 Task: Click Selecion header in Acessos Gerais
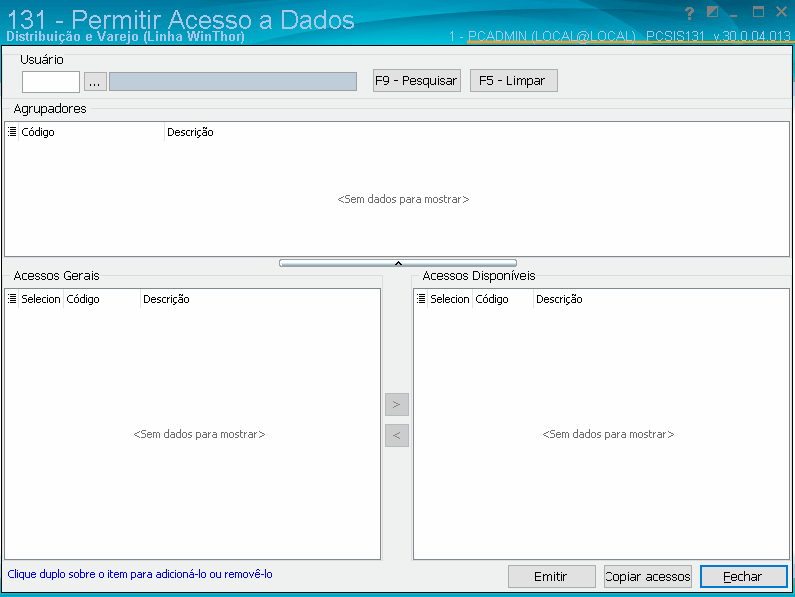click(x=41, y=299)
